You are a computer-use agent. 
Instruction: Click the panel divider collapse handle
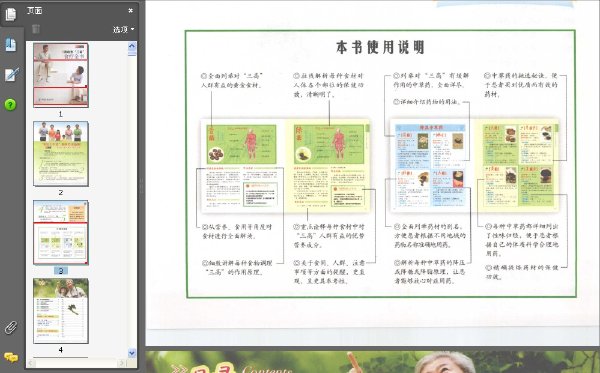(141, 186)
